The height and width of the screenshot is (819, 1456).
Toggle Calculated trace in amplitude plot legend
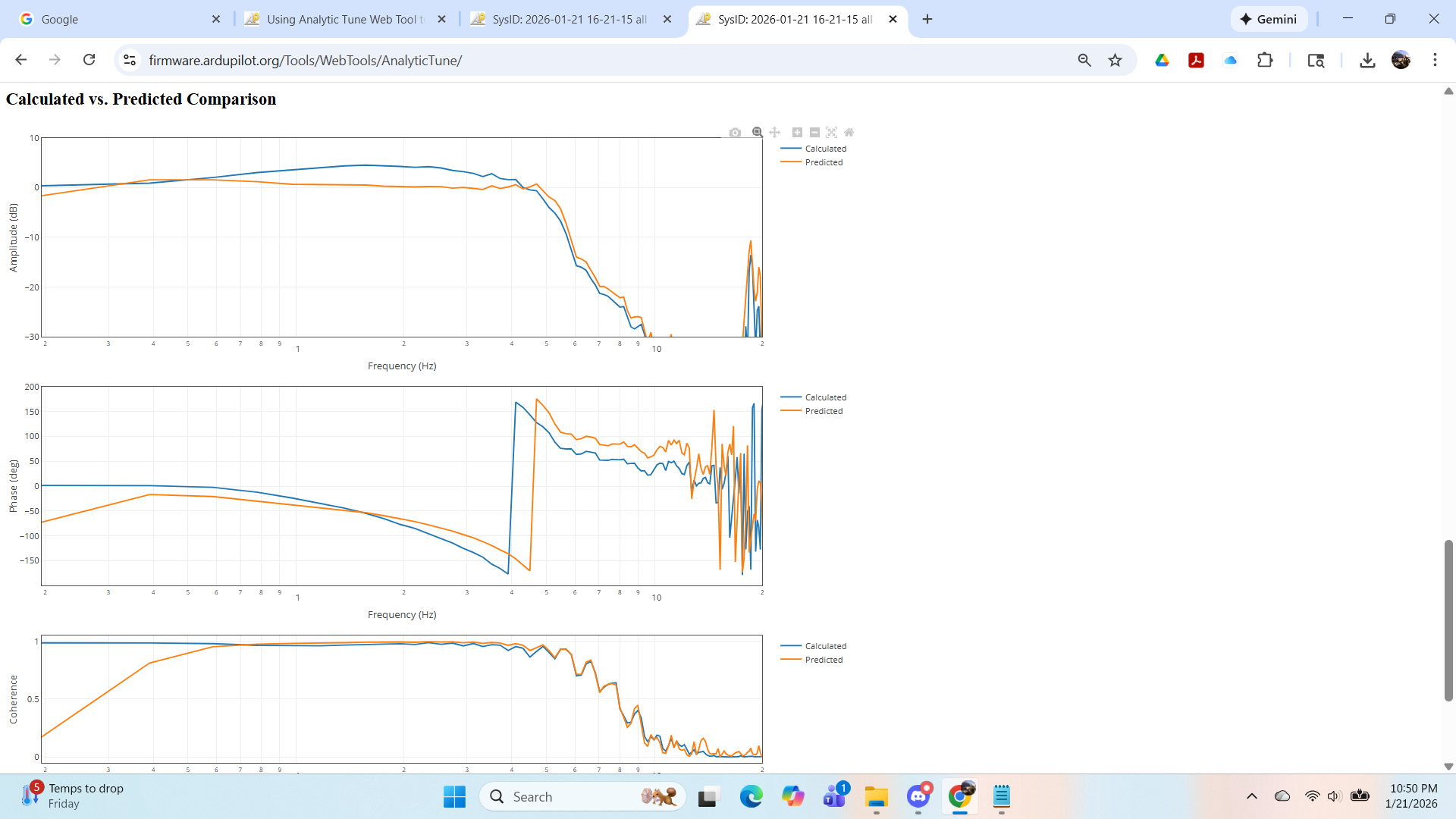tap(825, 149)
